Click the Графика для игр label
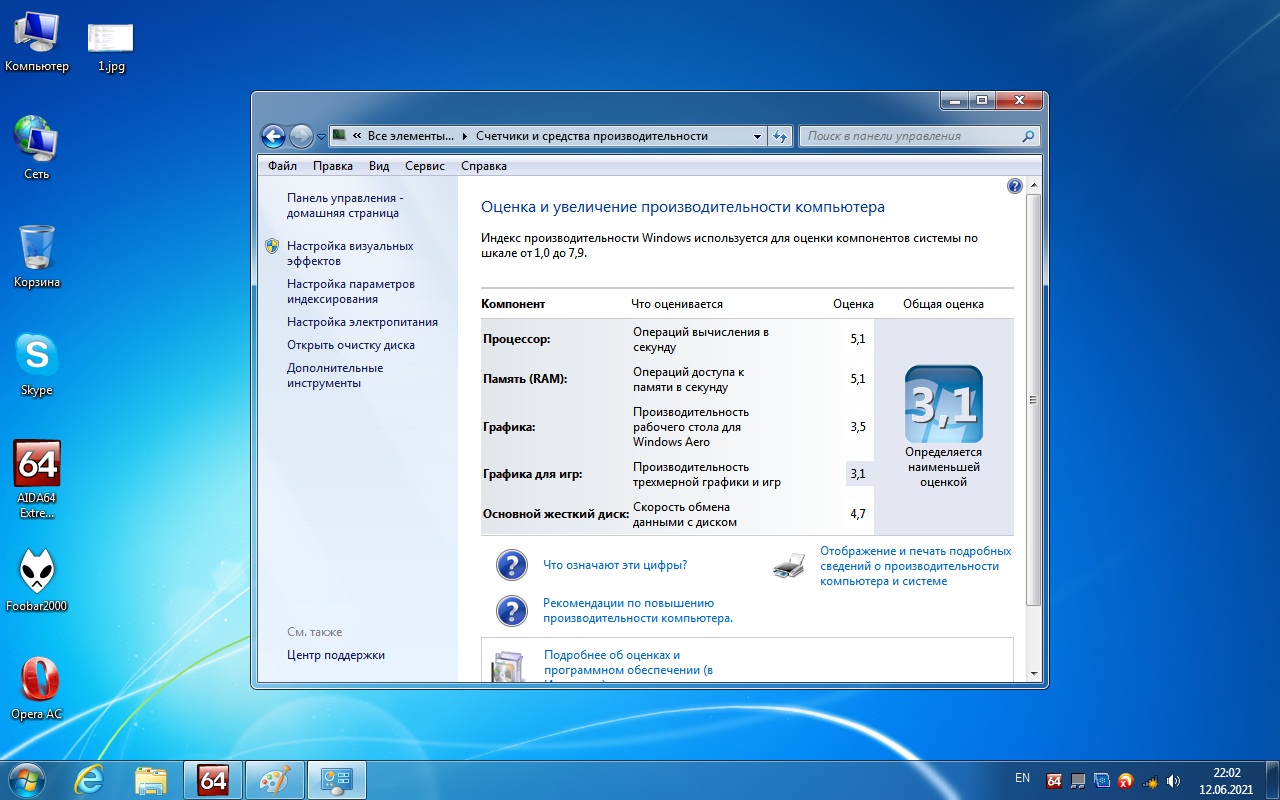Viewport: 1280px width, 800px height. coord(533,474)
